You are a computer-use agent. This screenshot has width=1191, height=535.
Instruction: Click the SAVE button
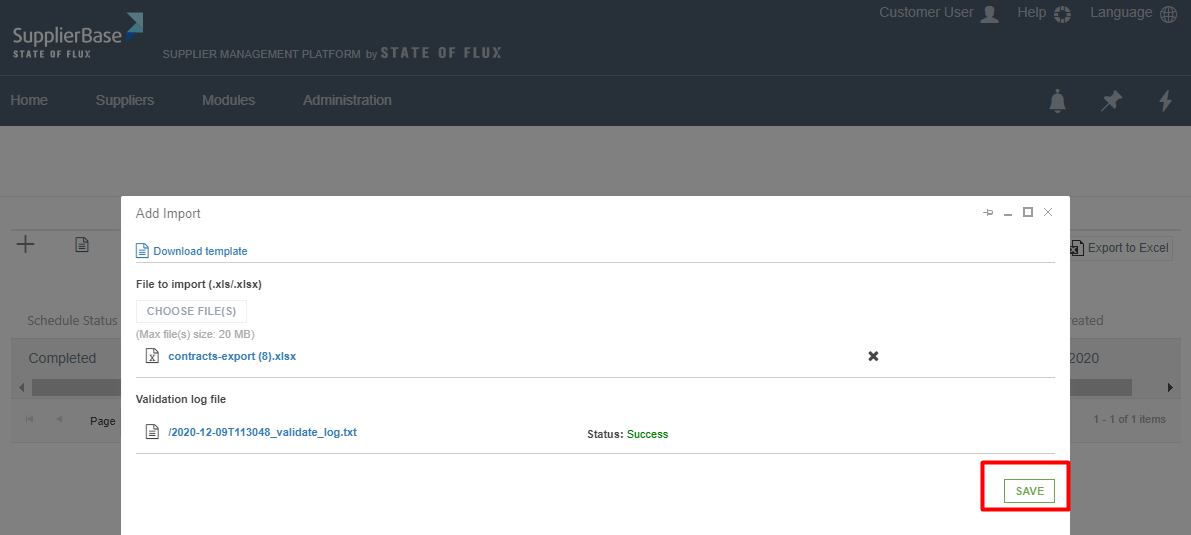(1029, 491)
